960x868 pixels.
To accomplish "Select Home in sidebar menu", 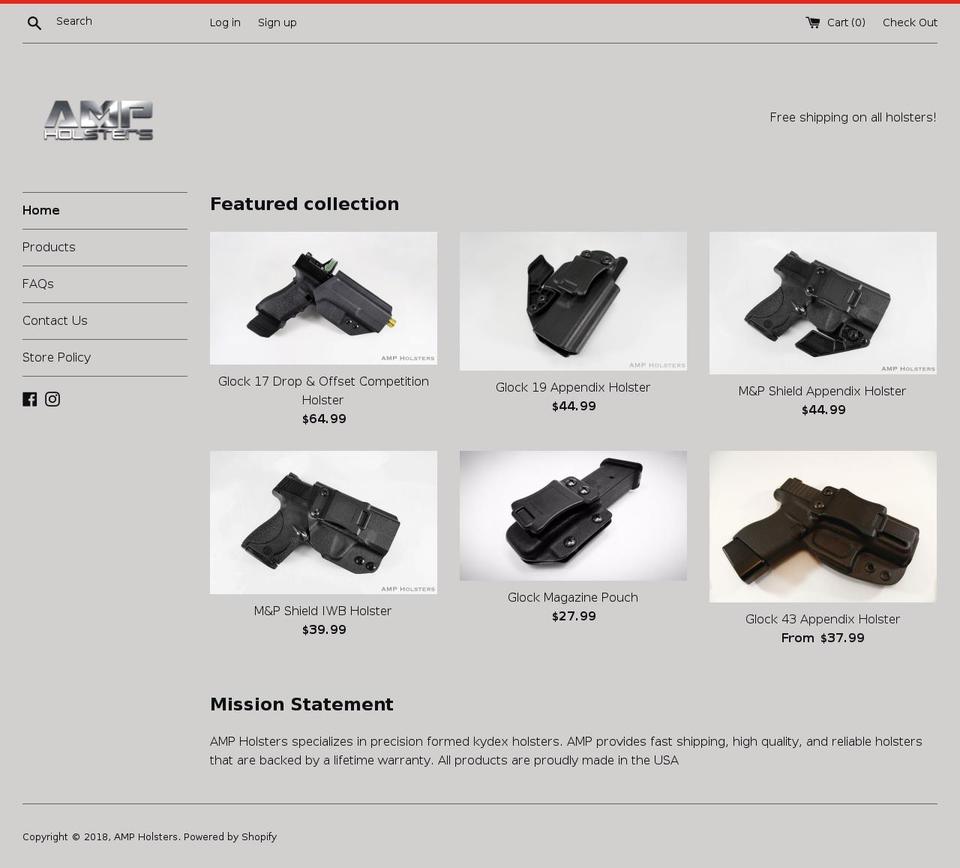I will point(41,211).
